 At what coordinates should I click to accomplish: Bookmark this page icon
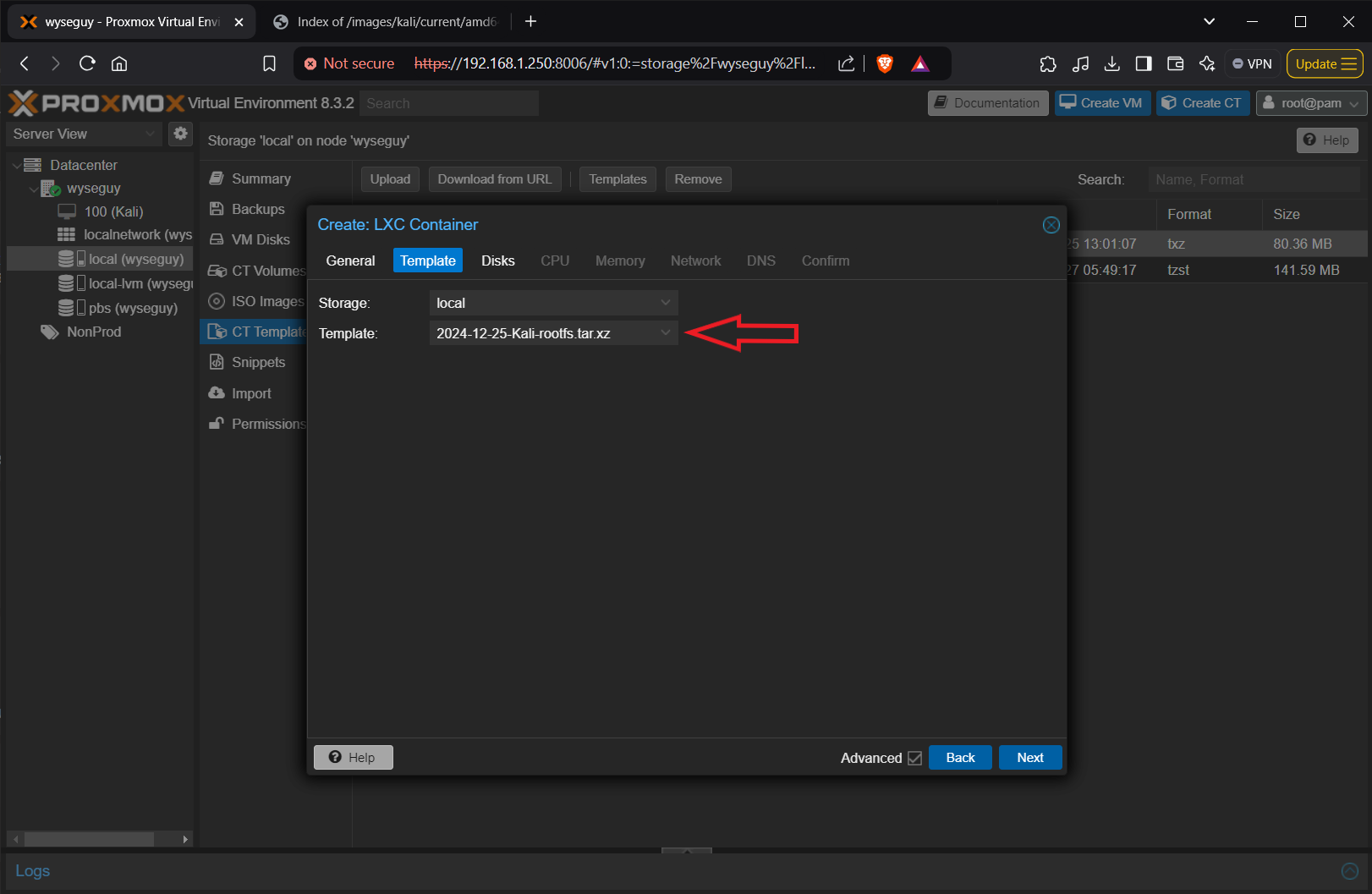tap(269, 63)
